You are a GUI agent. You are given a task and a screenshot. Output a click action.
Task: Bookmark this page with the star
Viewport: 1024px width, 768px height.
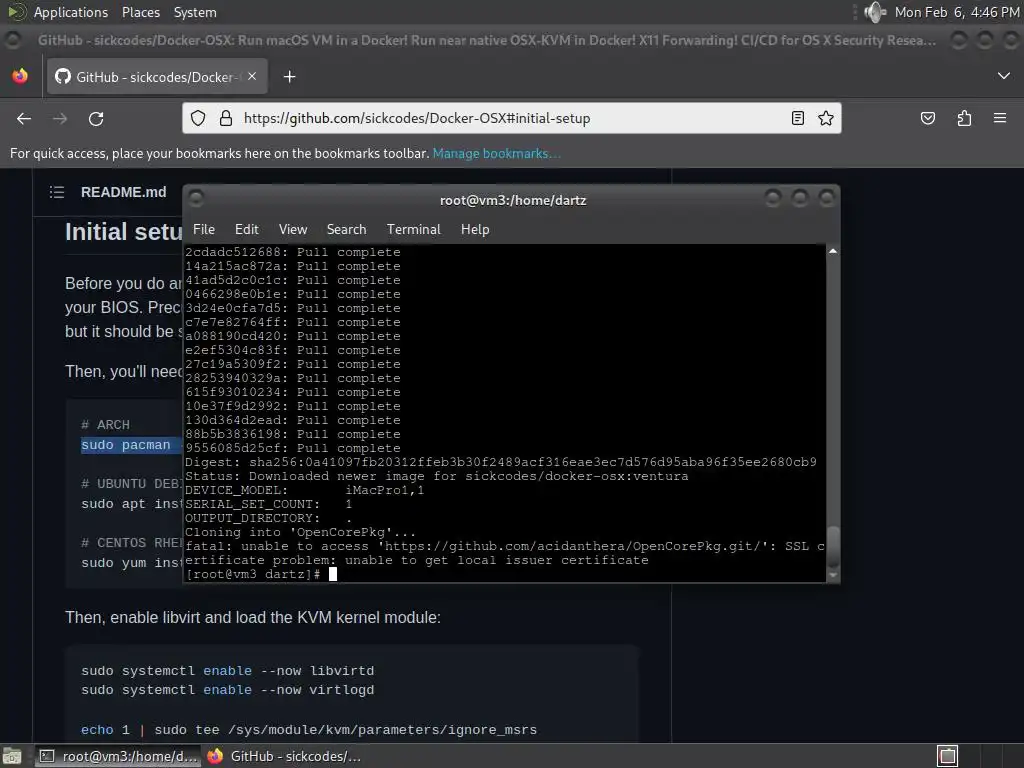click(825, 118)
